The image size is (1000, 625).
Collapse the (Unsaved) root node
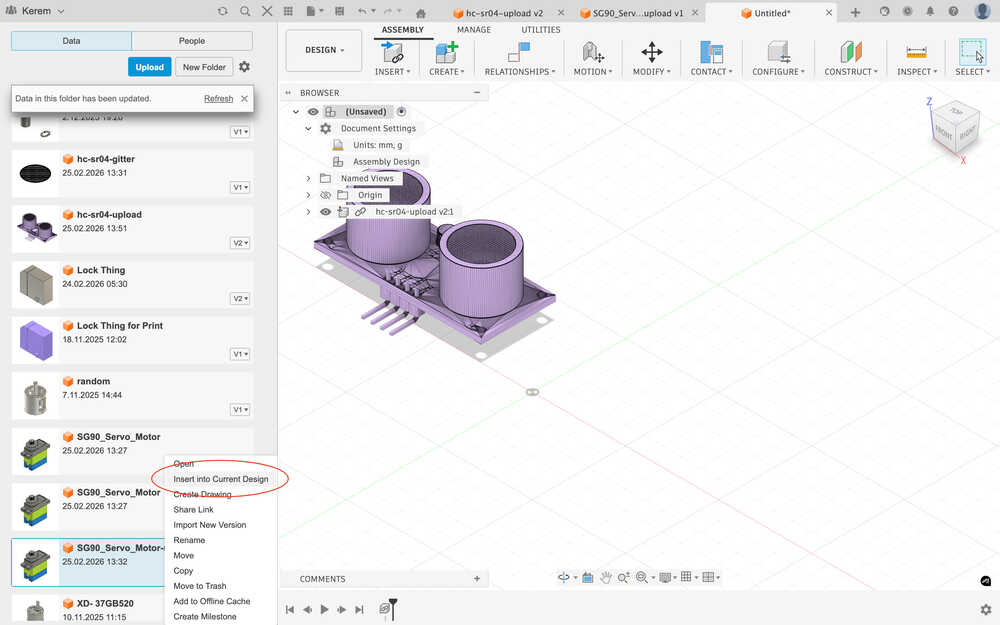point(296,112)
